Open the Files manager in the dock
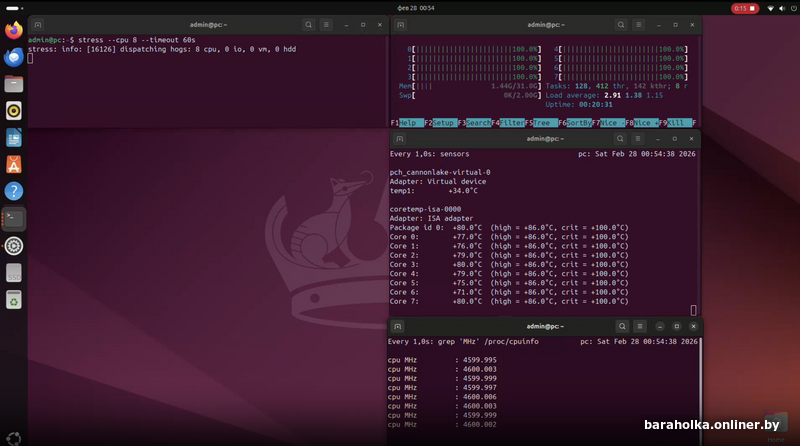Viewport: 800px width, 446px height. [14, 84]
